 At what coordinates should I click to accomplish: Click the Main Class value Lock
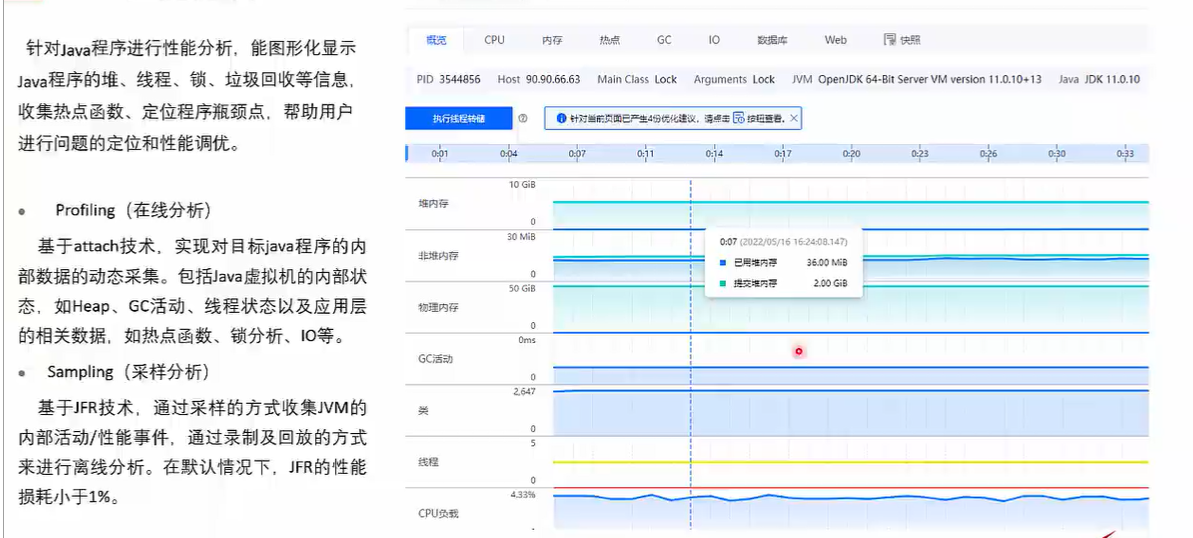point(666,79)
